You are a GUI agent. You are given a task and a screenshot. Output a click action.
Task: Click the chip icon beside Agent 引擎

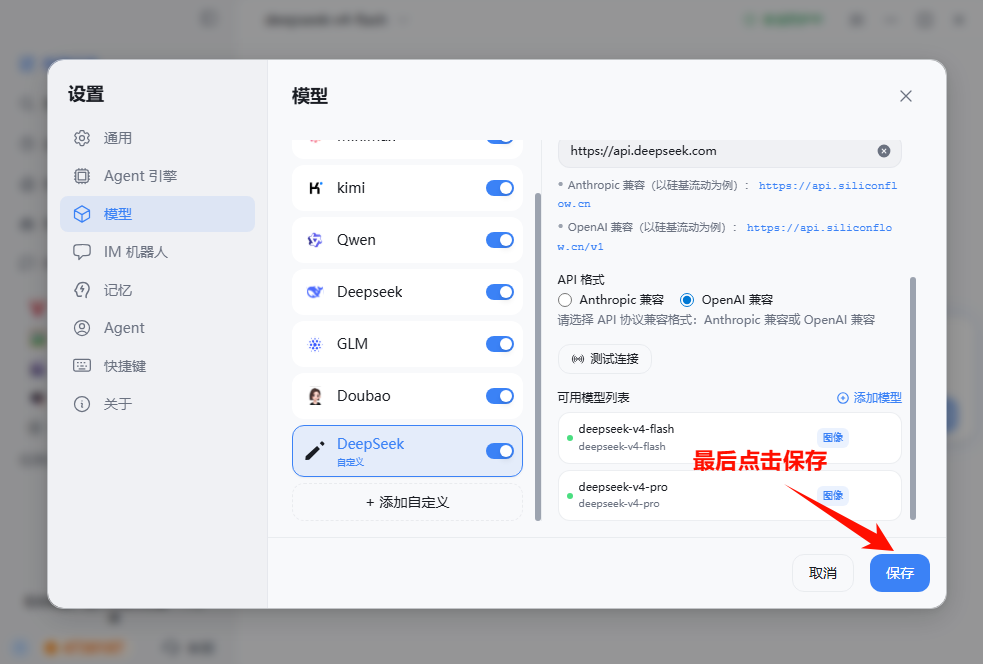82,176
